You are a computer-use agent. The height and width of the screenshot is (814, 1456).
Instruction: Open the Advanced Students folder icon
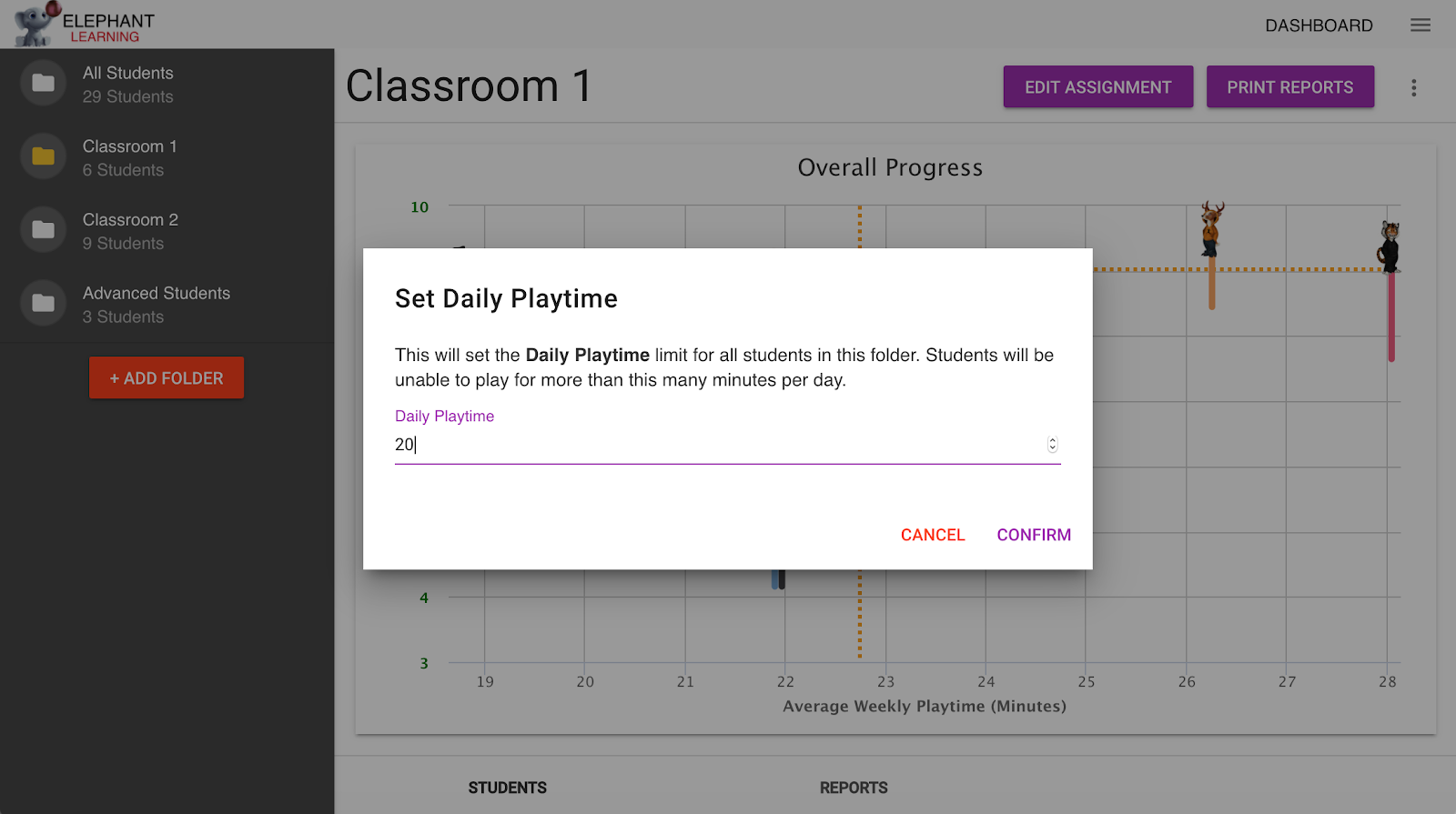point(42,303)
